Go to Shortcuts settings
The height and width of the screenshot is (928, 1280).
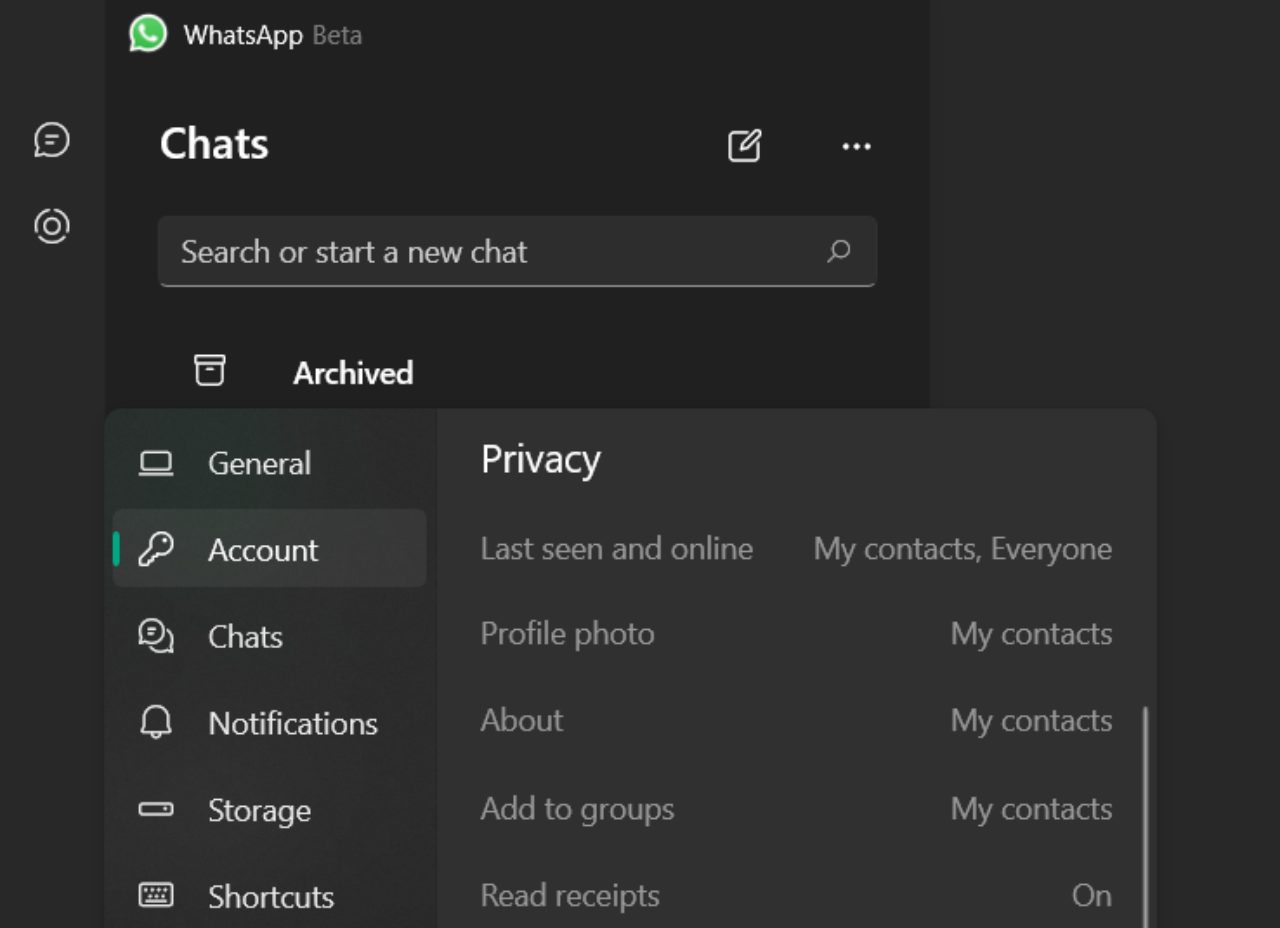coord(270,897)
